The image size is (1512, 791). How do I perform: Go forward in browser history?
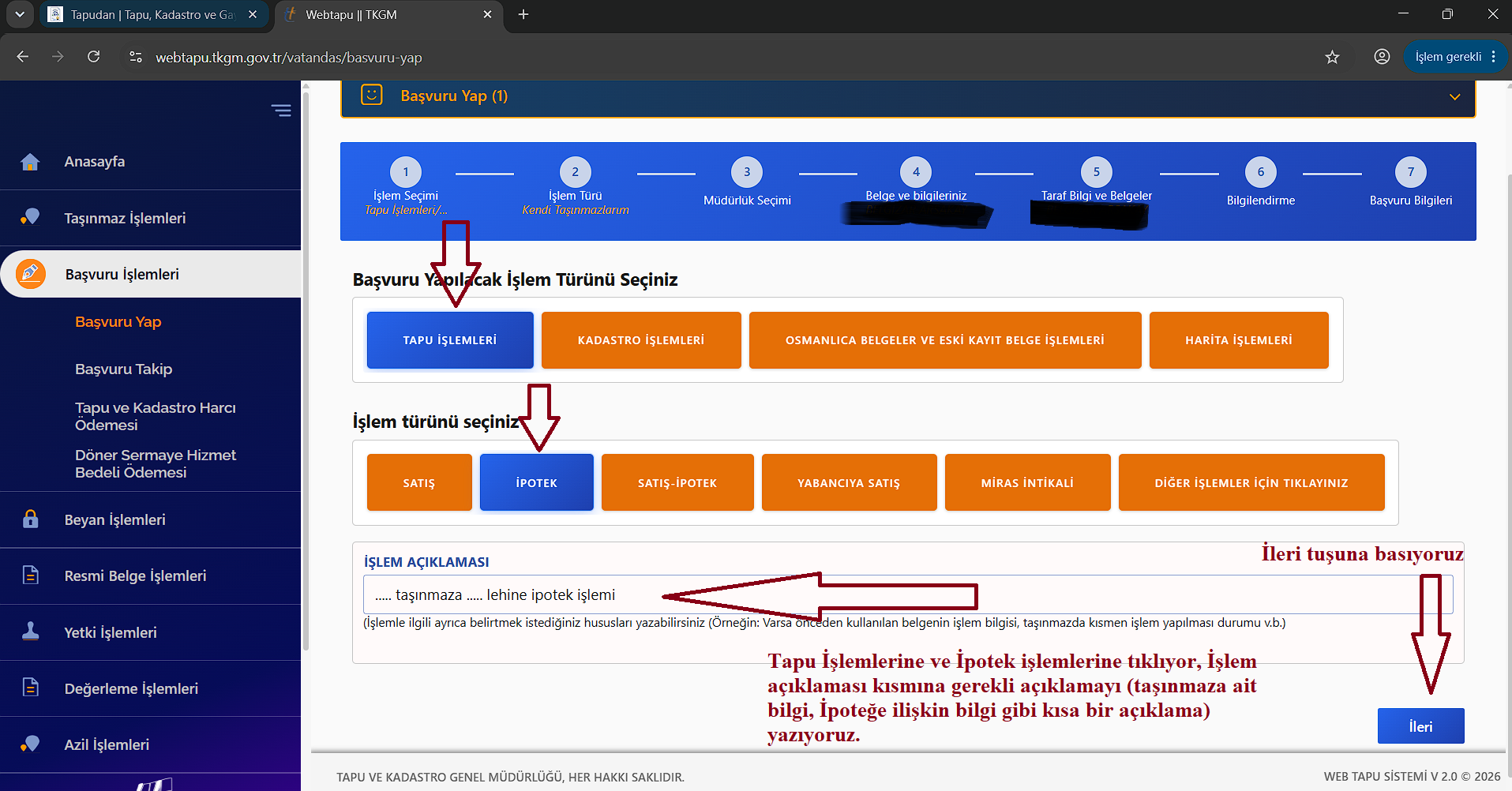coord(58,57)
